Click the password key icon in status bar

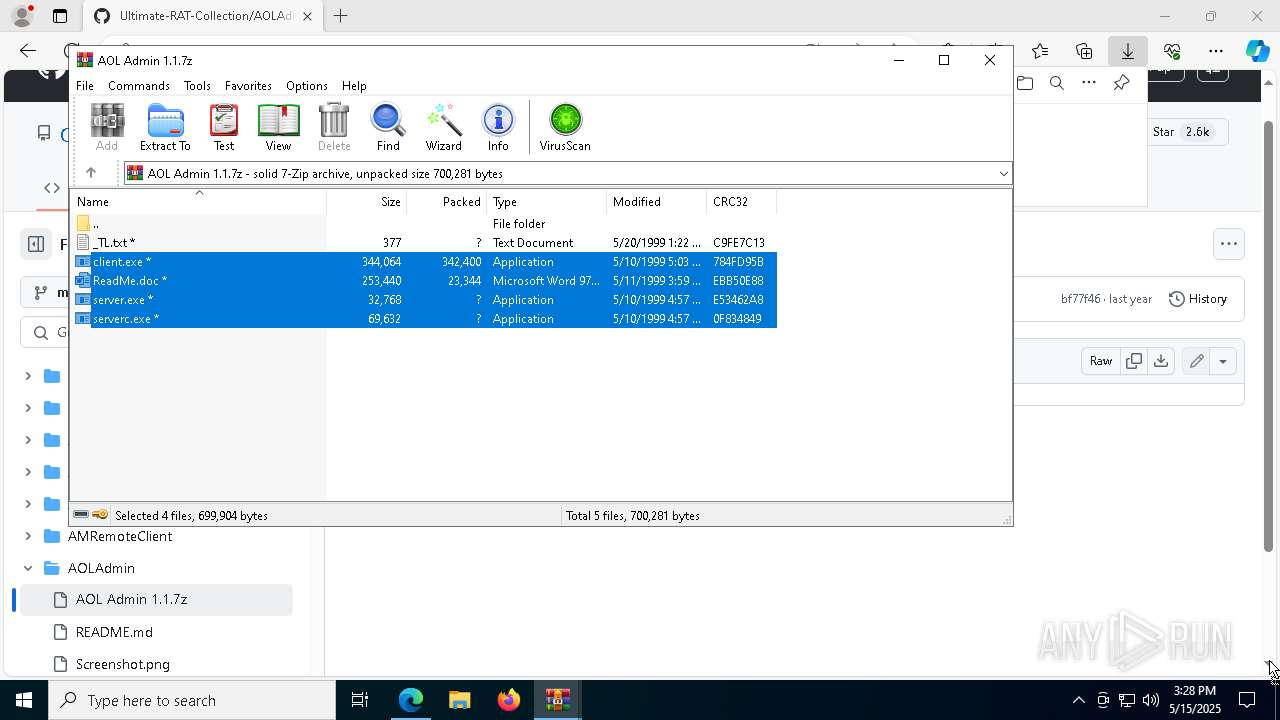100,515
